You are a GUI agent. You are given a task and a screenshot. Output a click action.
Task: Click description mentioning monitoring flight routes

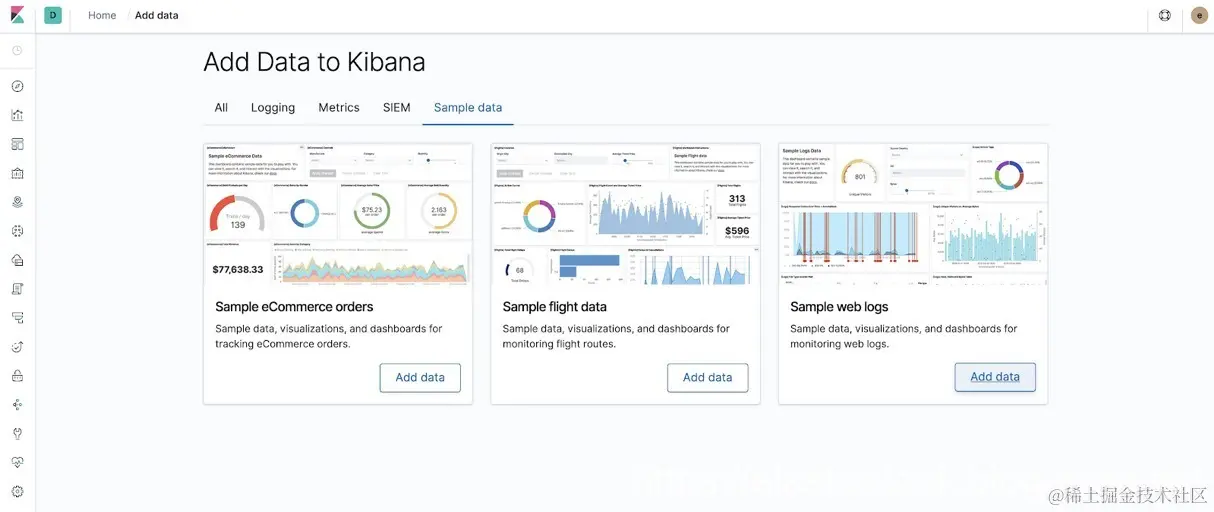pyautogui.click(x=616, y=336)
